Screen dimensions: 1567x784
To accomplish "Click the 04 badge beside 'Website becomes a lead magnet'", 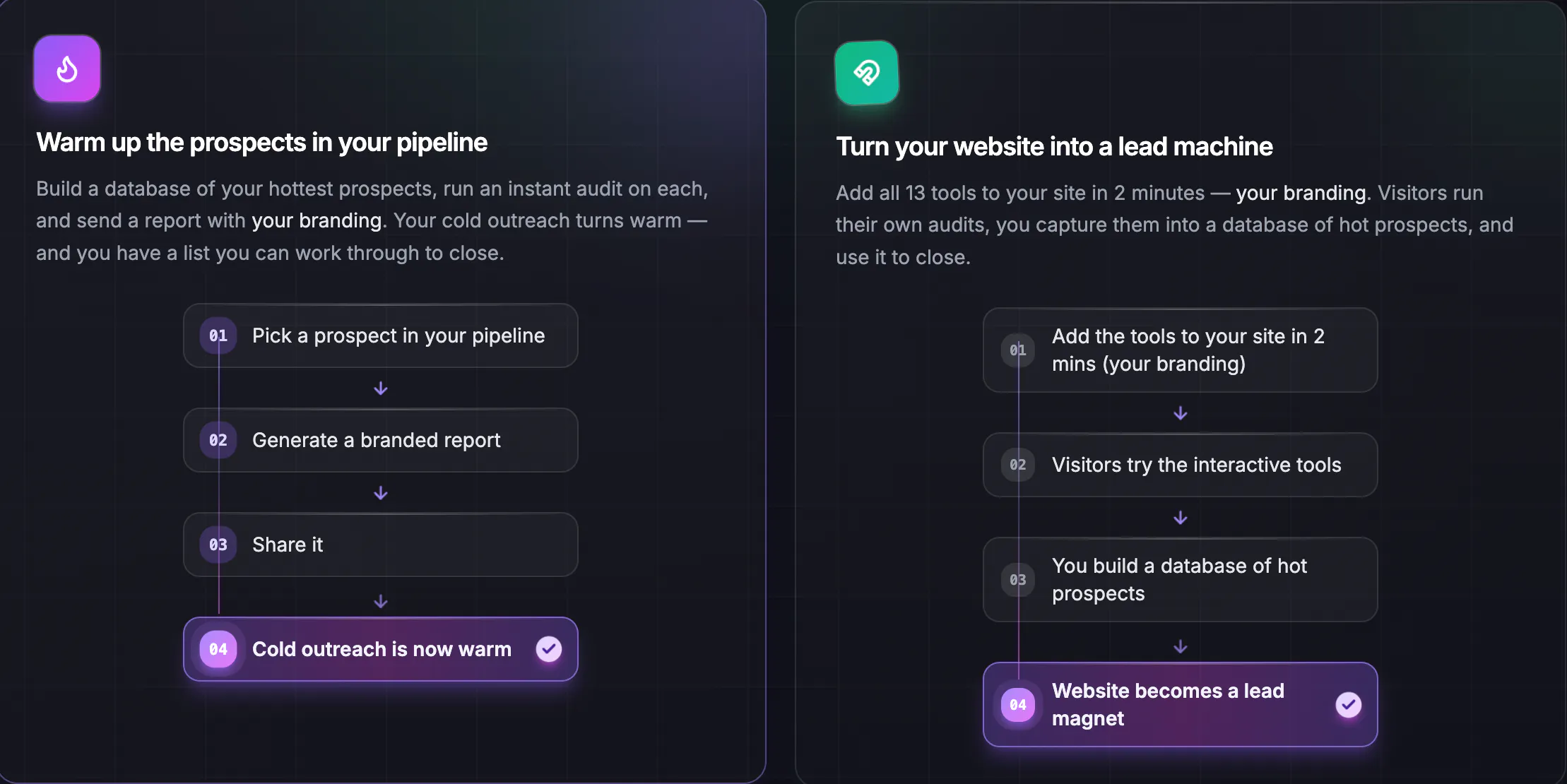I will tap(1018, 704).
